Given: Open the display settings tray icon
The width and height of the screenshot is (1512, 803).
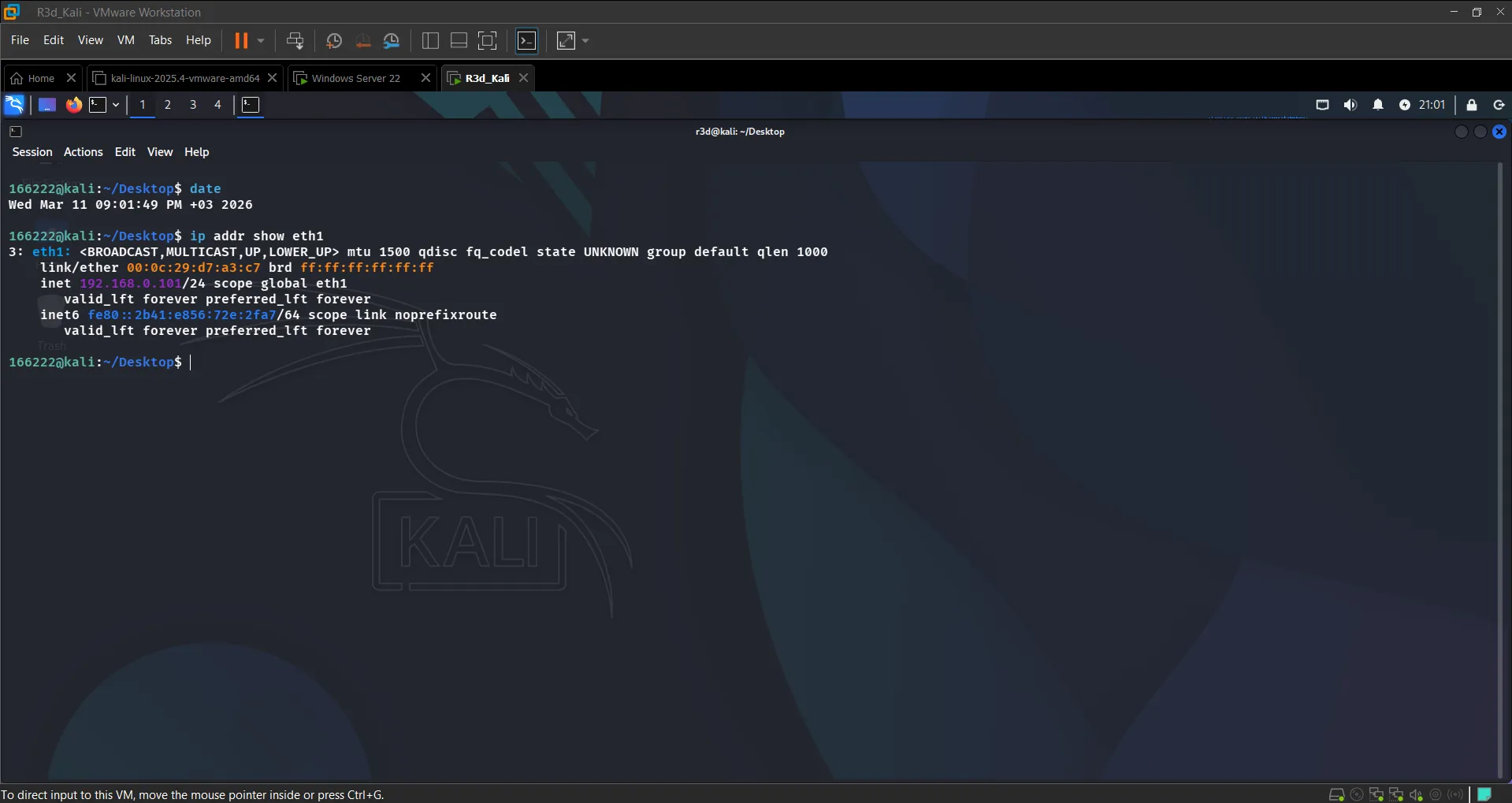Looking at the screenshot, I should [x=1322, y=105].
